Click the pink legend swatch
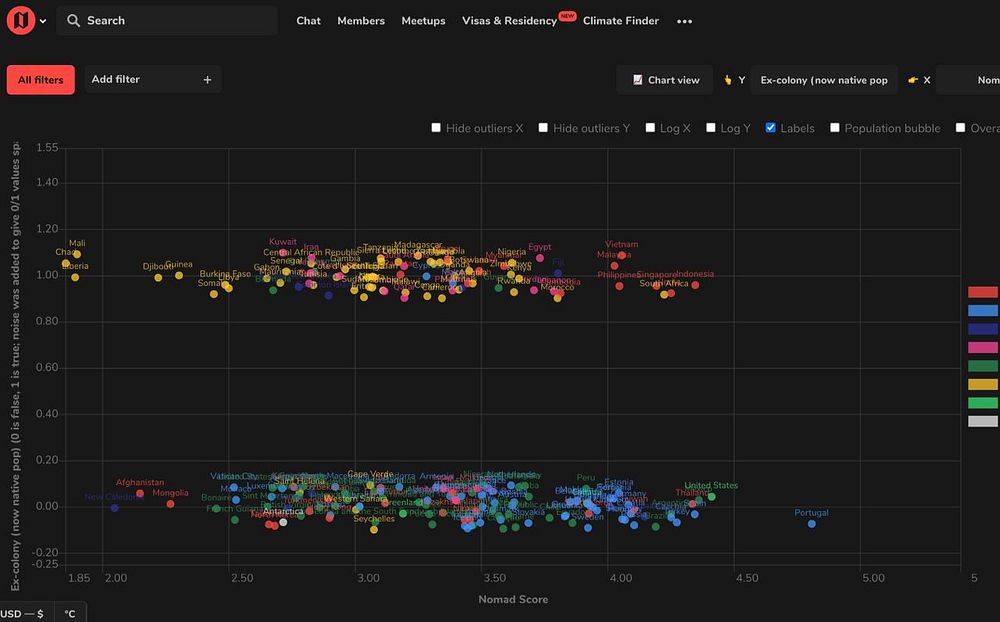The image size is (1000, 622). point(983,348)
